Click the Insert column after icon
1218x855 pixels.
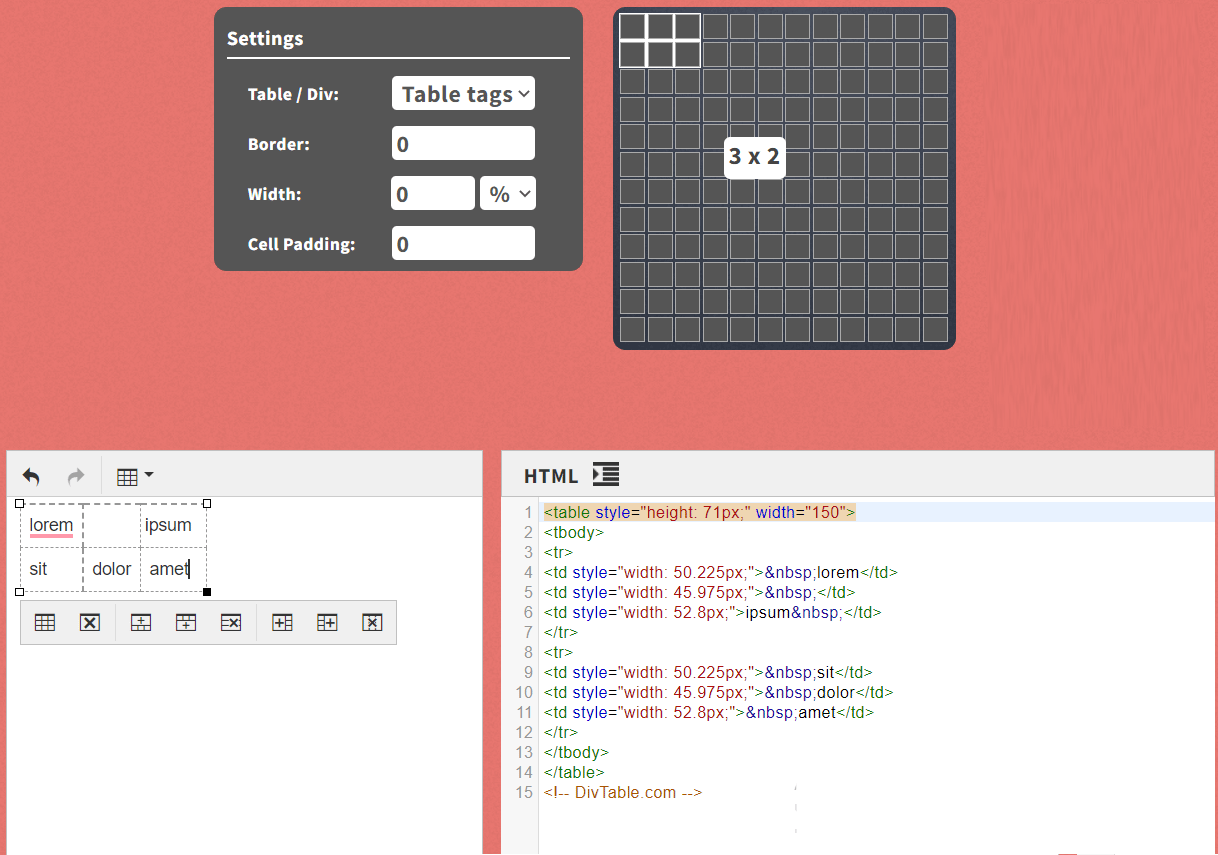click(x=326, y=621)
